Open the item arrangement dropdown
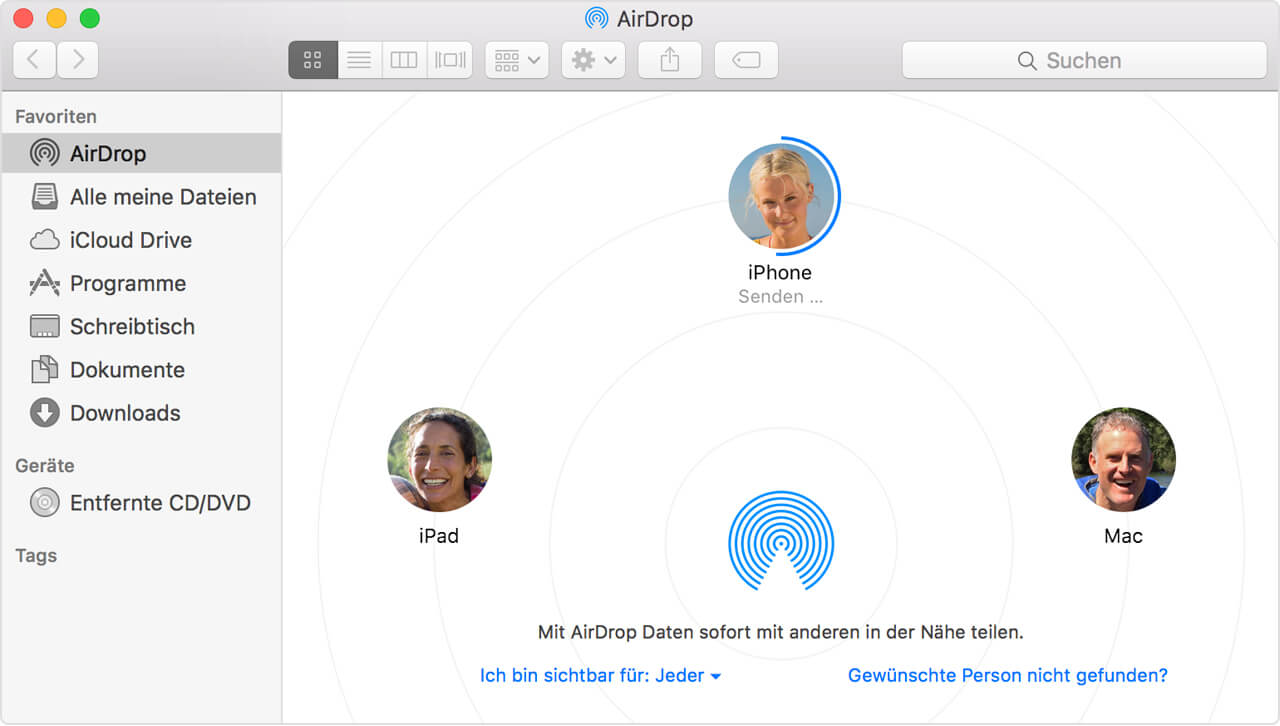This screenshot has width=1280, height=726. pos(516,59)
